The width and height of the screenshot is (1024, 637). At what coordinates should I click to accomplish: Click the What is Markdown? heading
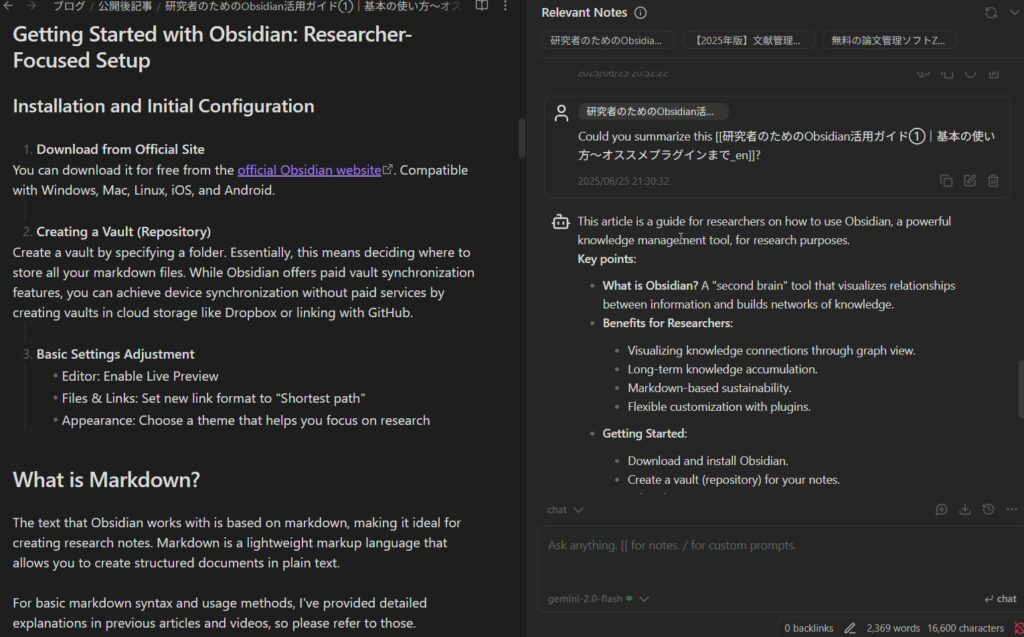[x=106, y=480]
